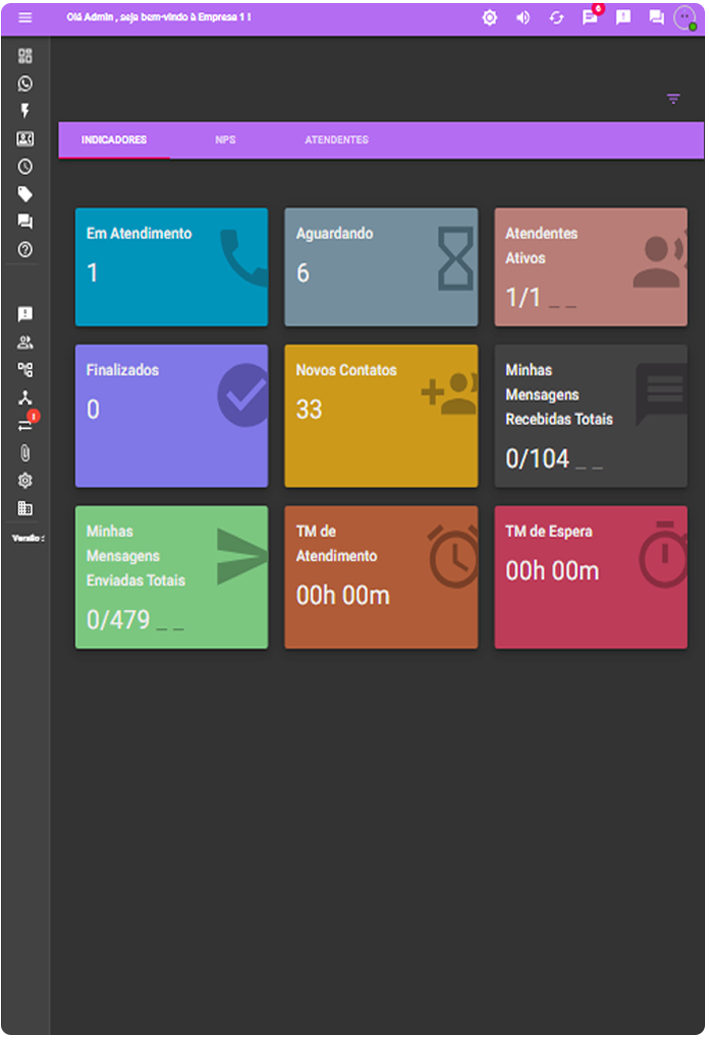Open the contacts card icon in sidebar
709x1040 pixels.
click(25, 139)
